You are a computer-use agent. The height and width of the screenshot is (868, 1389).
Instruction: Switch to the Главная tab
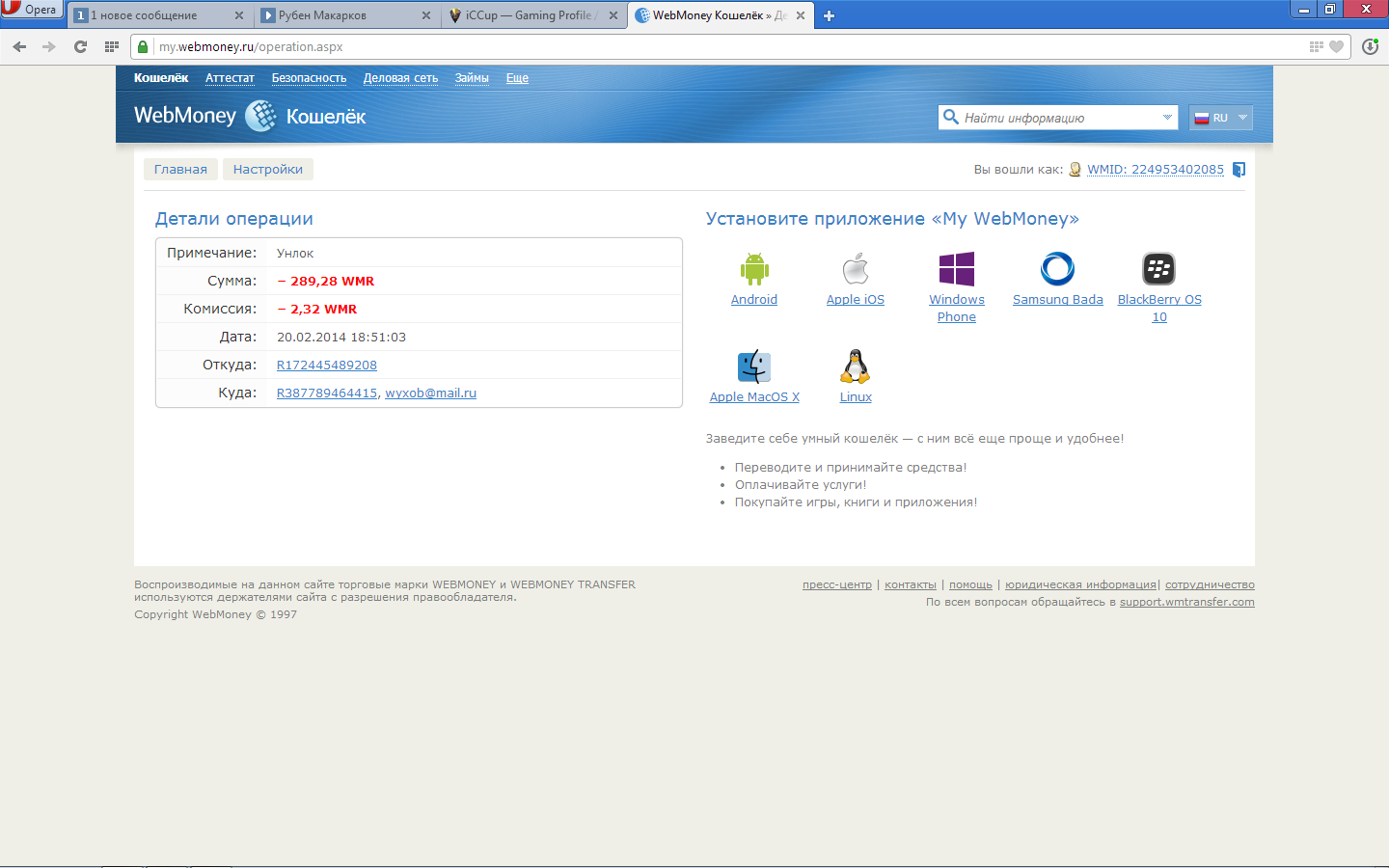coord(180,170)
